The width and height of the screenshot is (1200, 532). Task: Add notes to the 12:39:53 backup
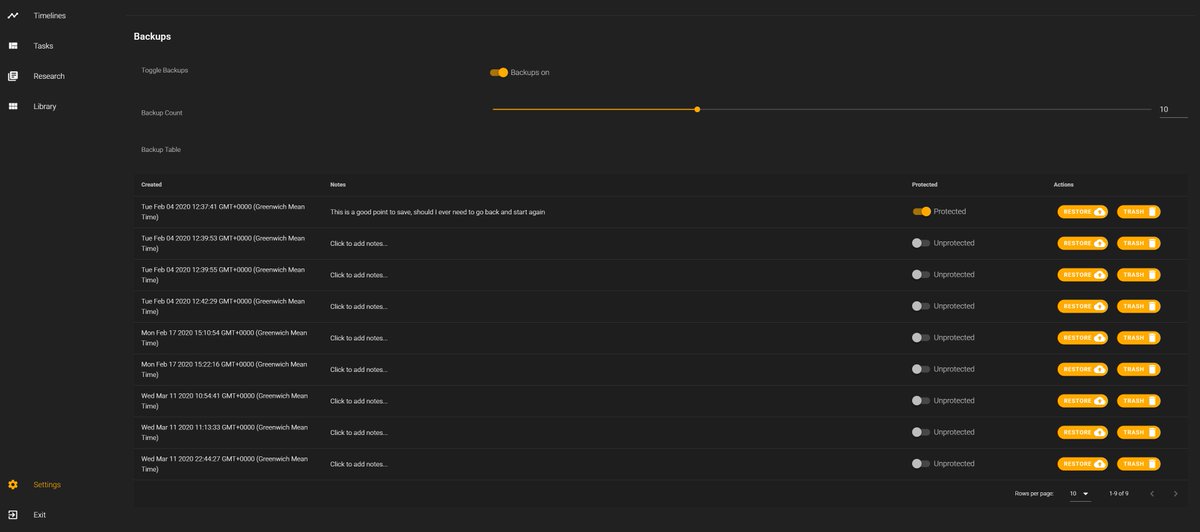tap(359, 243)
